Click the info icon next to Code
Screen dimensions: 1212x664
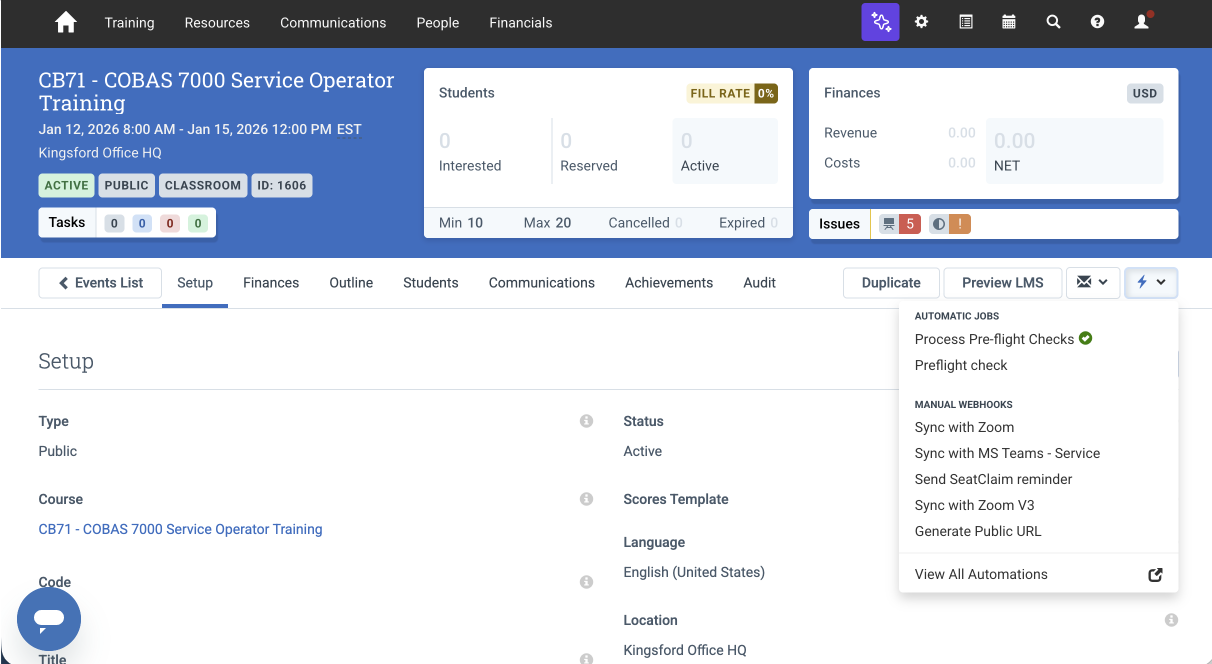tap(587, 582)
